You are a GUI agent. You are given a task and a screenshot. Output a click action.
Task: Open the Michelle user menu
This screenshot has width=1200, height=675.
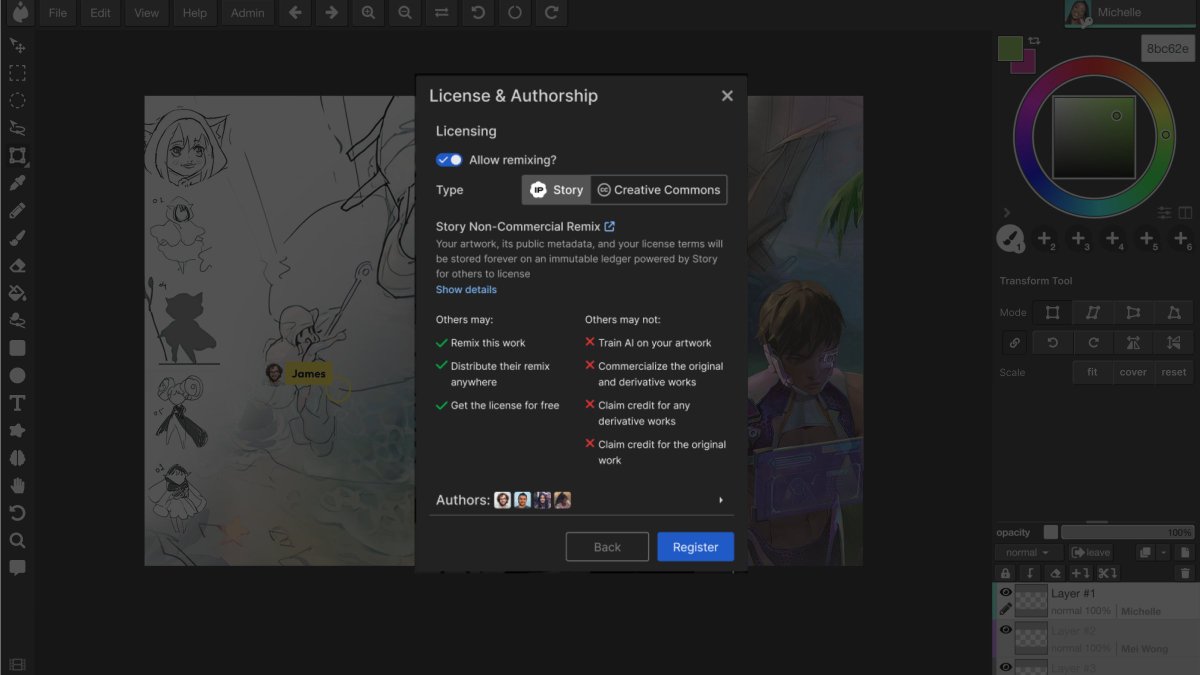tap(1130, 13)
